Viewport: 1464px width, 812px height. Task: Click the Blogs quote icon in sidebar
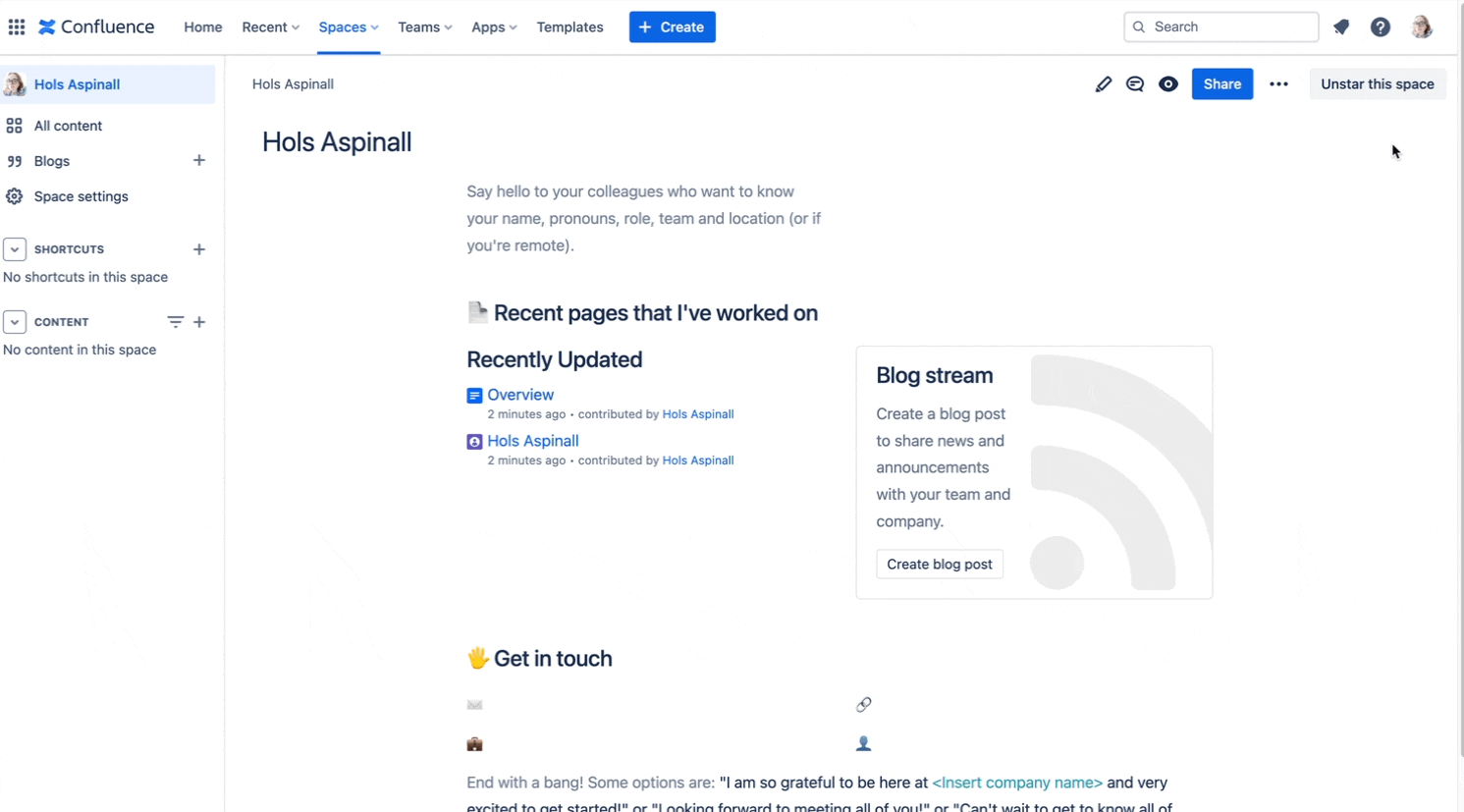pos(14,161)
